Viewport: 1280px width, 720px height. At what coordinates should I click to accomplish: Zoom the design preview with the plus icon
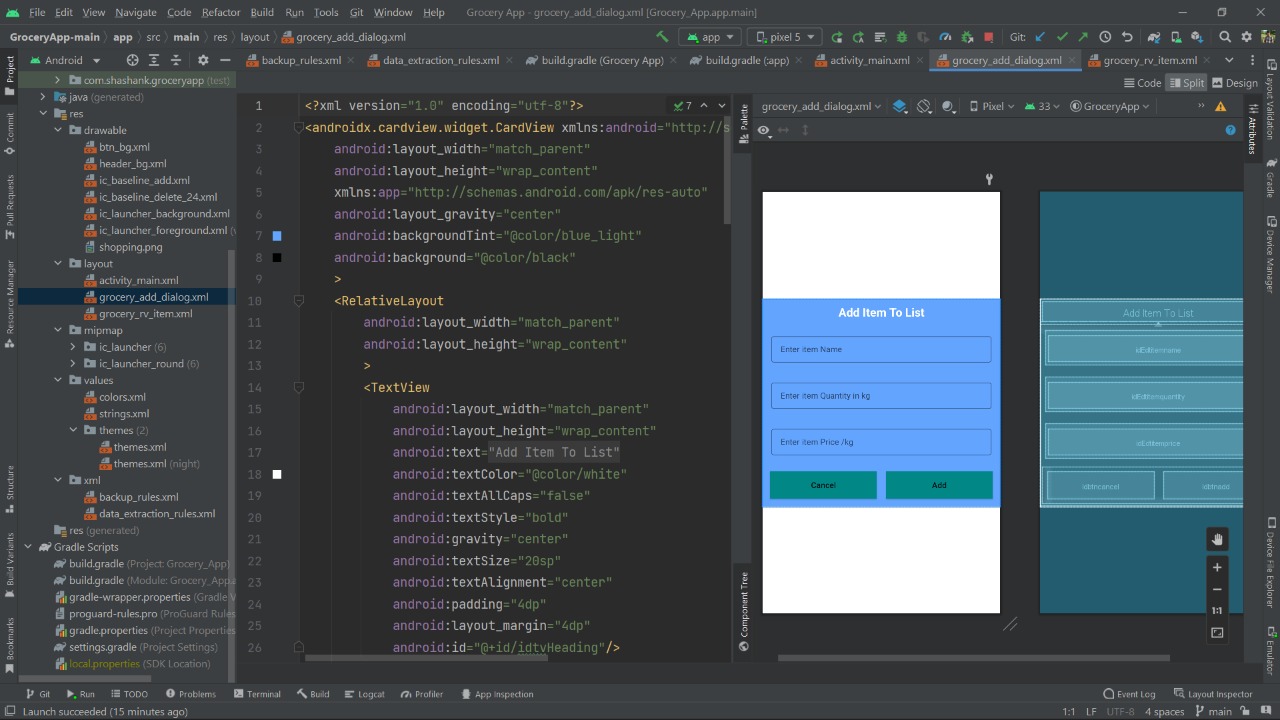(x=1217, y=567)
